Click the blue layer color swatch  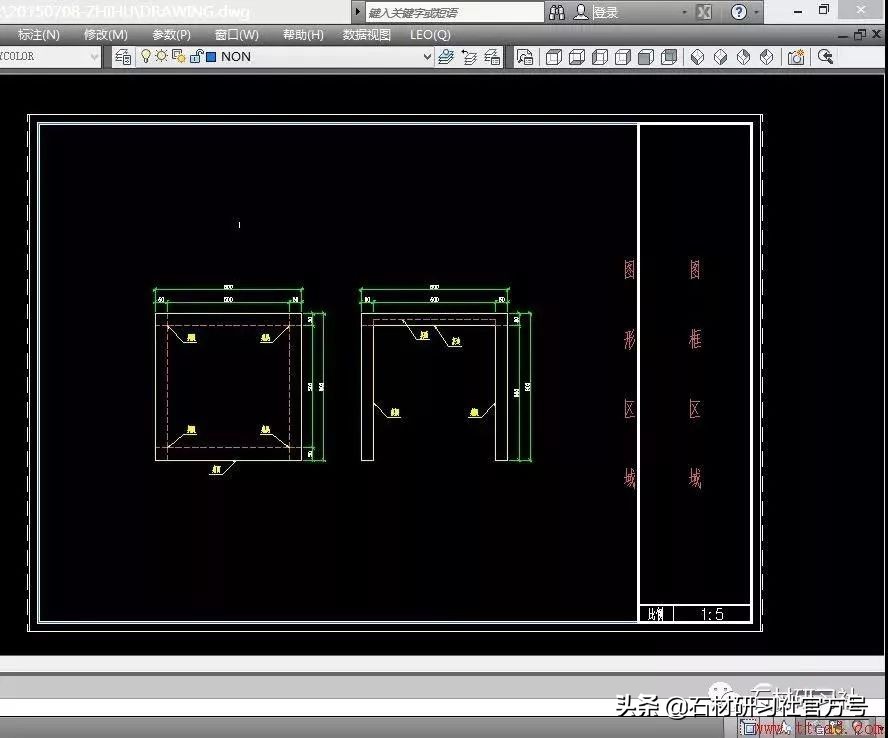pos(211,57)
